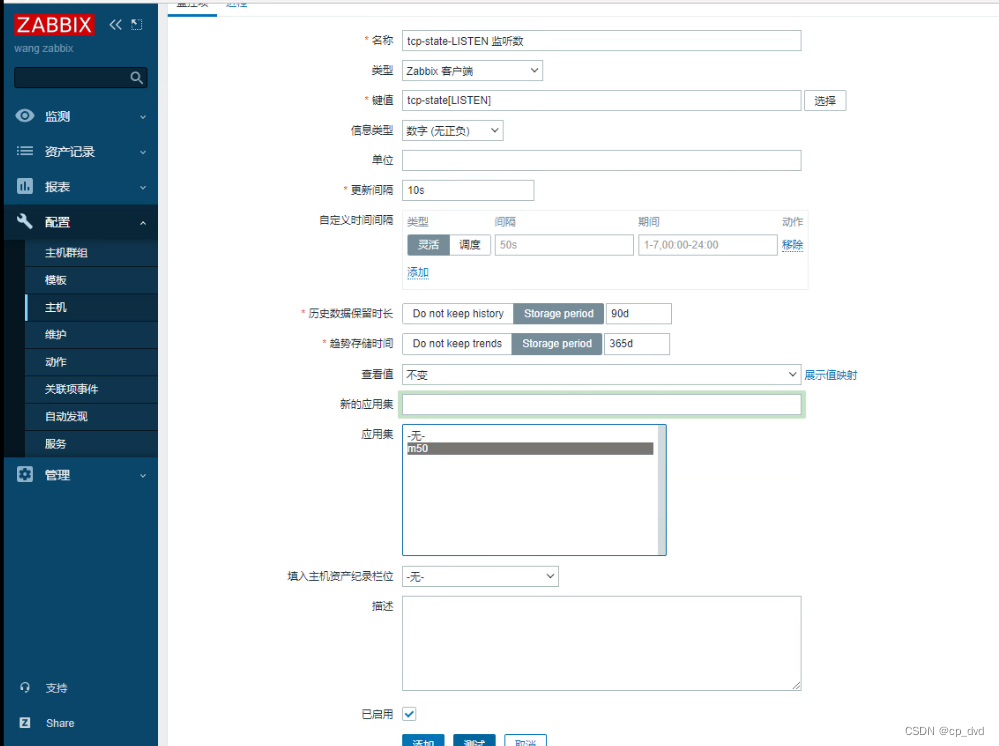Select the Do not keep history option
Image resolution: width=999 pixels, height=746 pixels.
pos(457,313)
